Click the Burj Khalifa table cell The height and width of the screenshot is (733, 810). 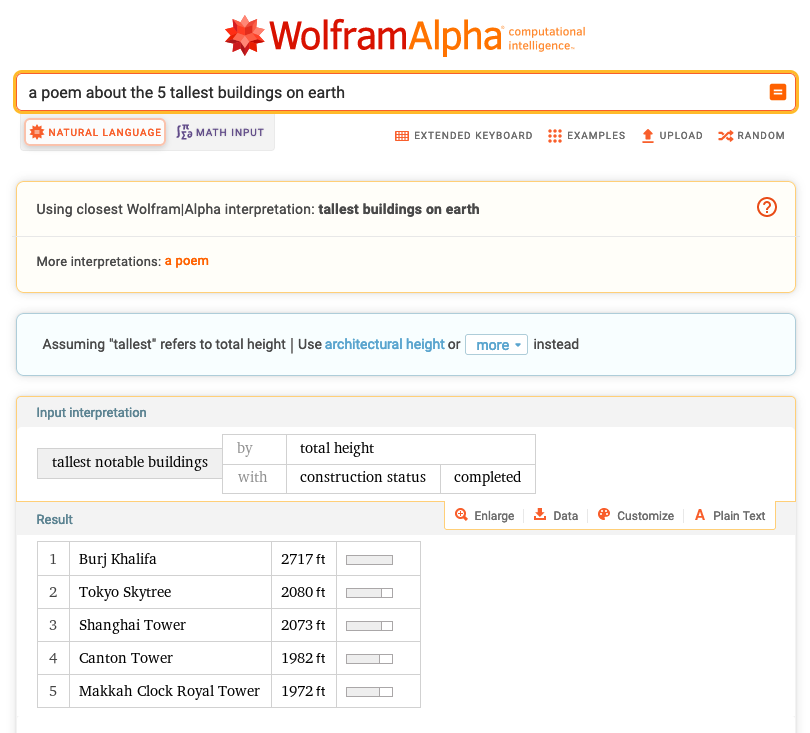pos(170,559)
